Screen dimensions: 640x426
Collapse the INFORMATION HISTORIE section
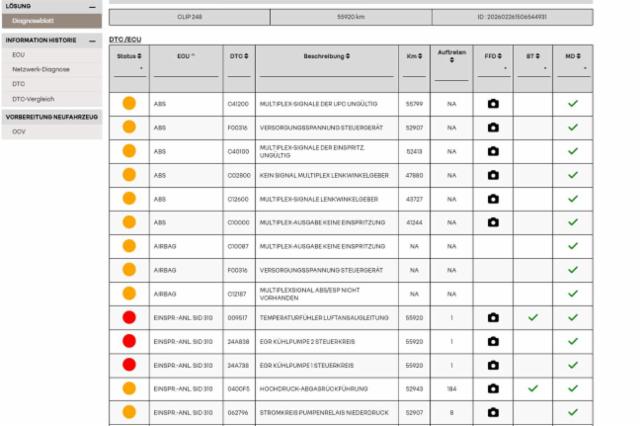pos(93,41)
